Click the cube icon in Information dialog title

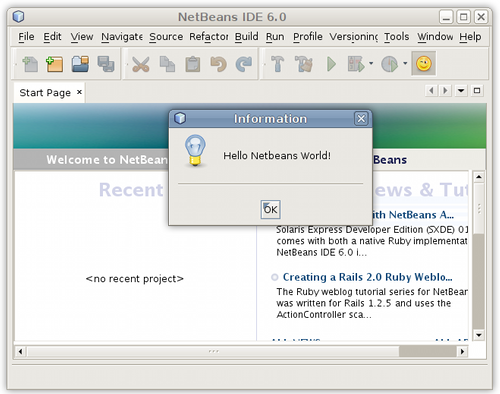click(x=180, y=118)
